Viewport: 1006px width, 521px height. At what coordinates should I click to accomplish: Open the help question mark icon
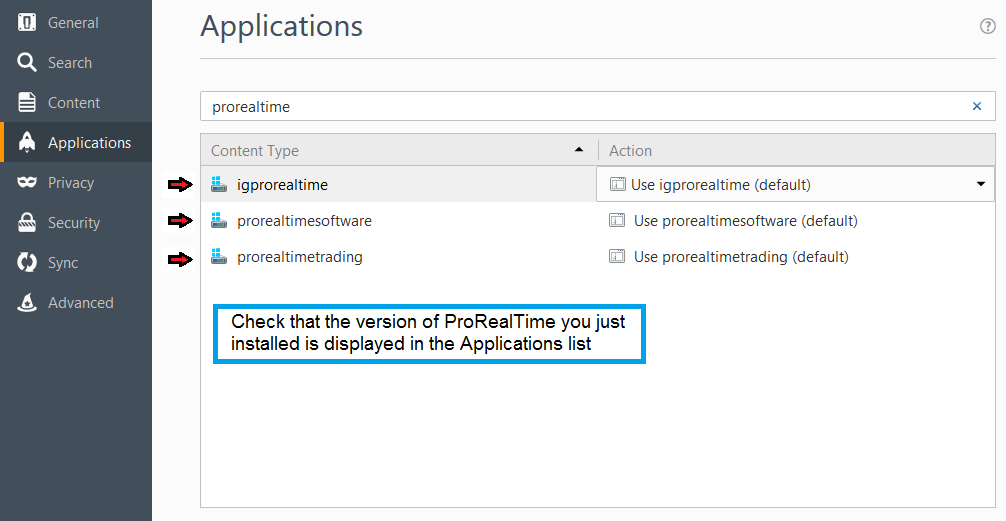click(987, 27)
